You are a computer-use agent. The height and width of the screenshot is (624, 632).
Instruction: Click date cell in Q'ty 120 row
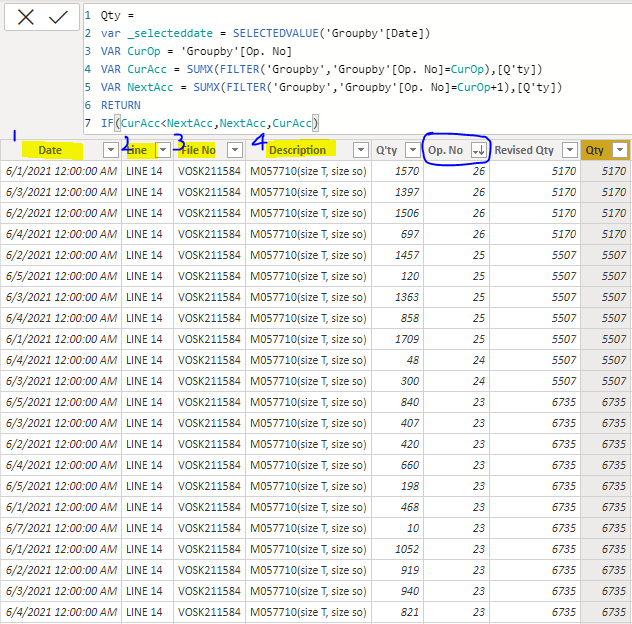click(x=61, y=276)
